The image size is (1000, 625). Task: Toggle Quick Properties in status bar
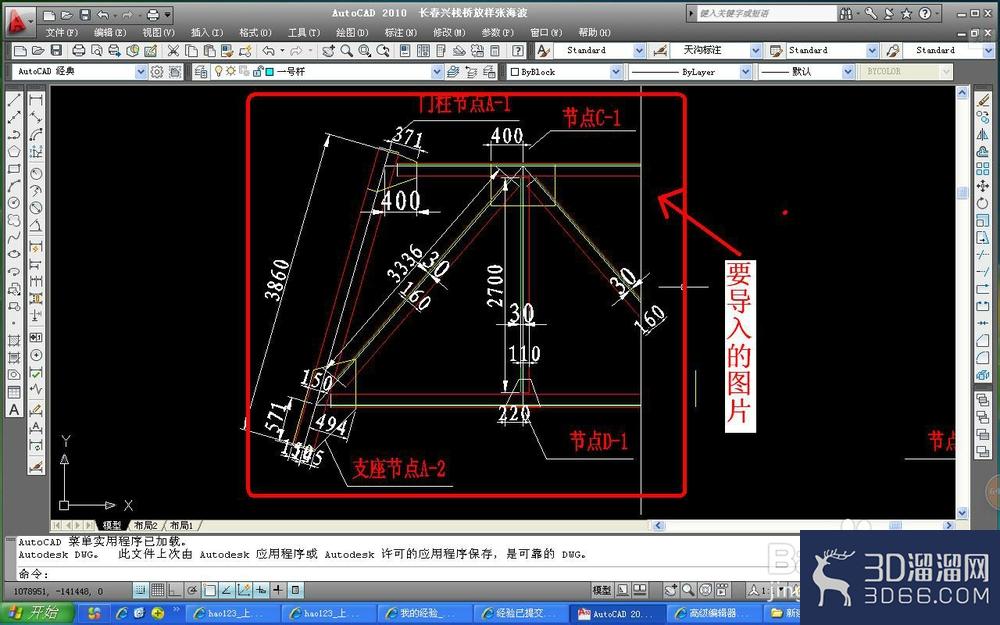295,590
